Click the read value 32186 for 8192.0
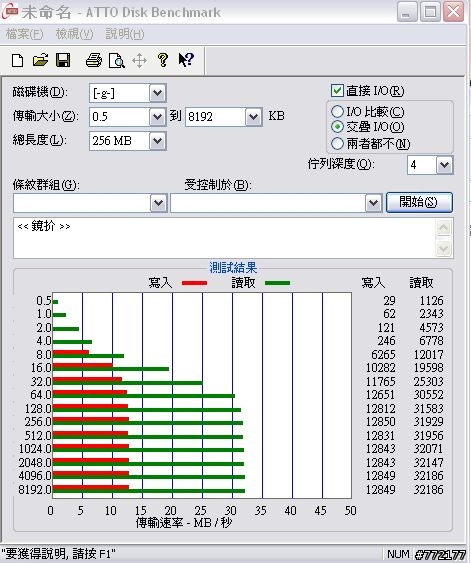This screenshot has height=563, width=471. [x=429, y=489]
